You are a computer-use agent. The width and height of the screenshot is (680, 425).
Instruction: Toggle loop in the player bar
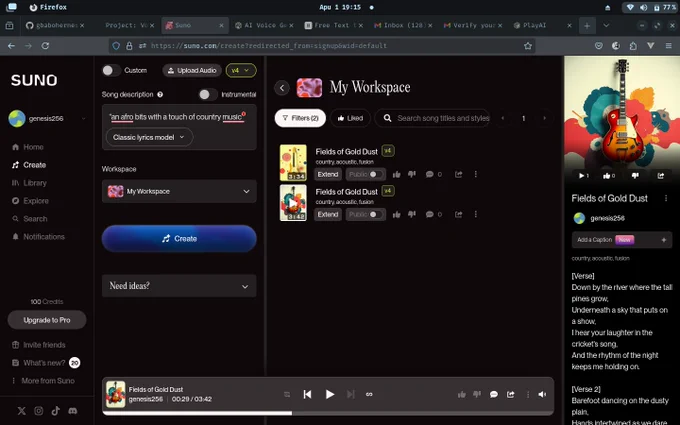369,394
